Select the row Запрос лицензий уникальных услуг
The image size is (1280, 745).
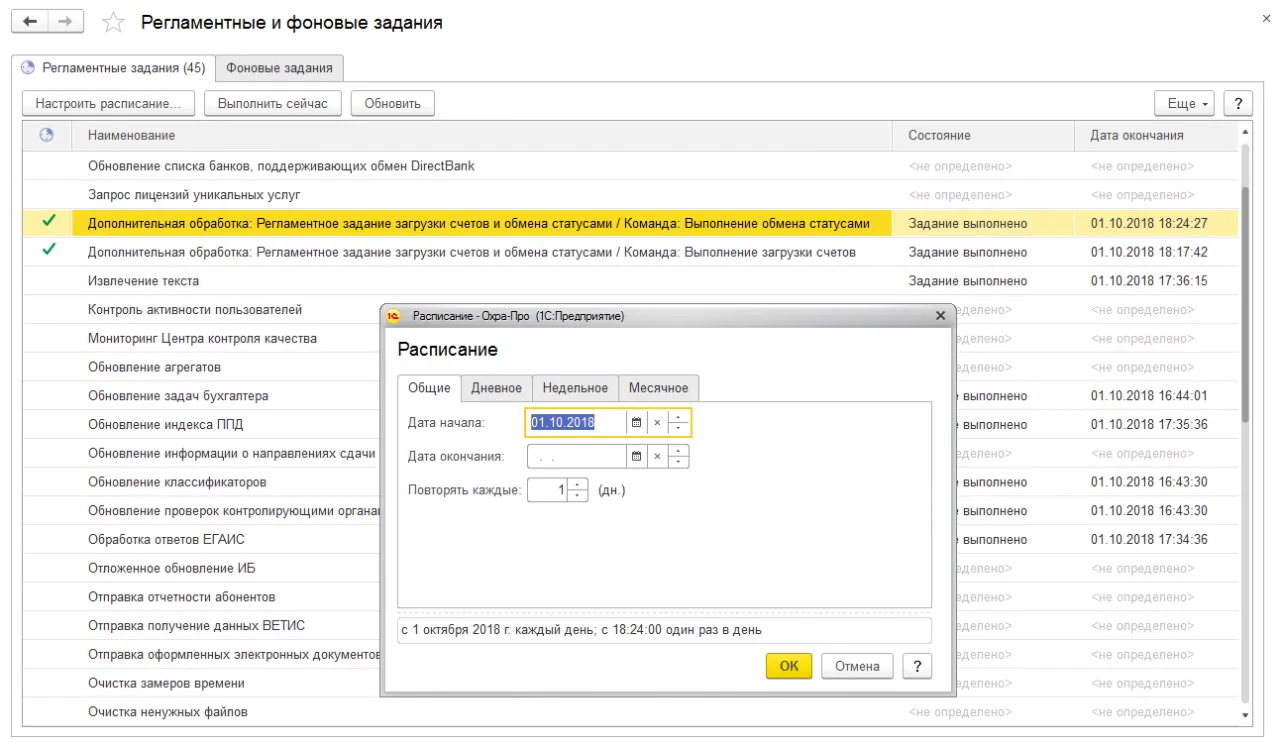click(630, 194)
